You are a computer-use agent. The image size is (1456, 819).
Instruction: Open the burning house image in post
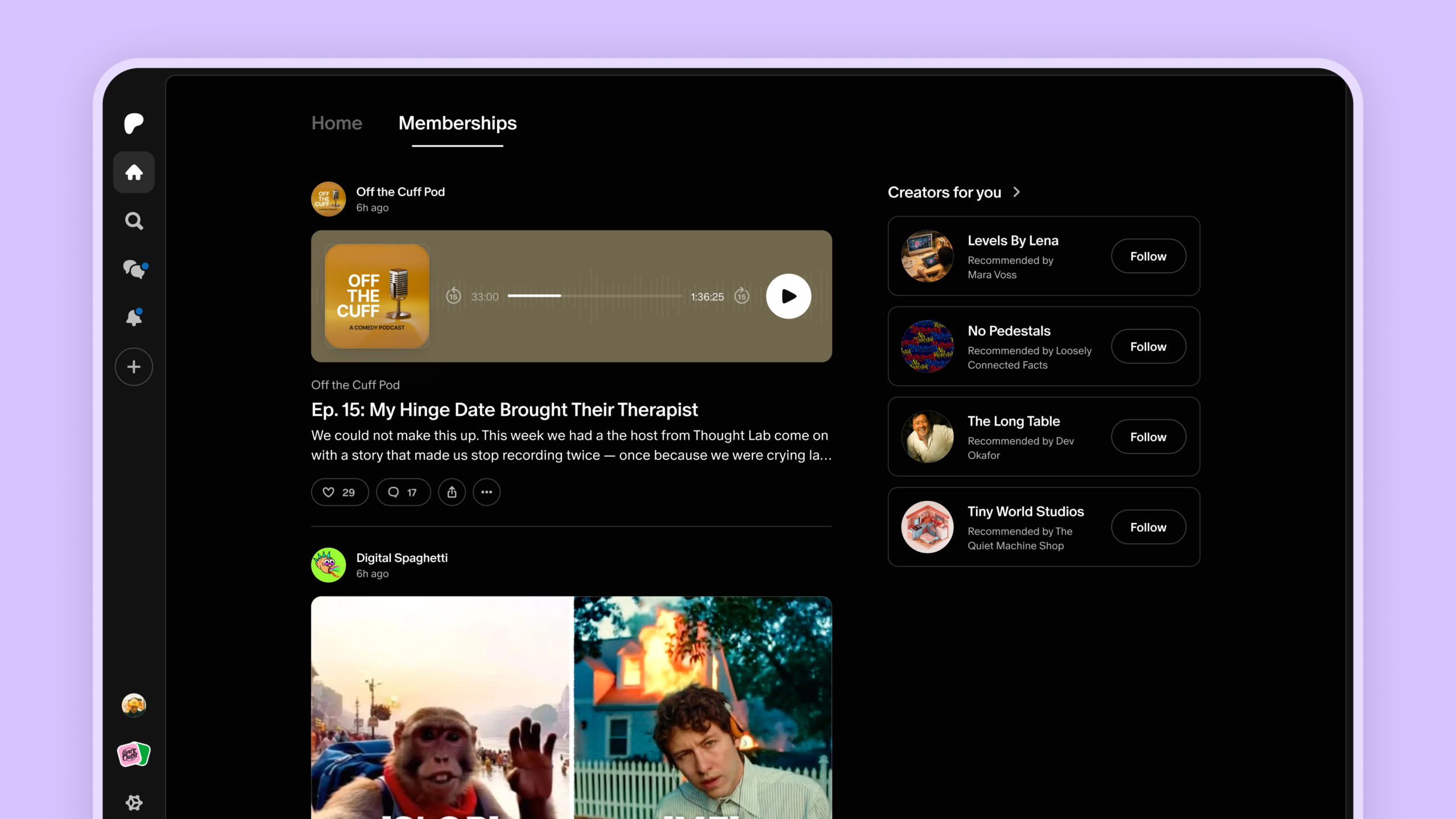pos(703,708)
